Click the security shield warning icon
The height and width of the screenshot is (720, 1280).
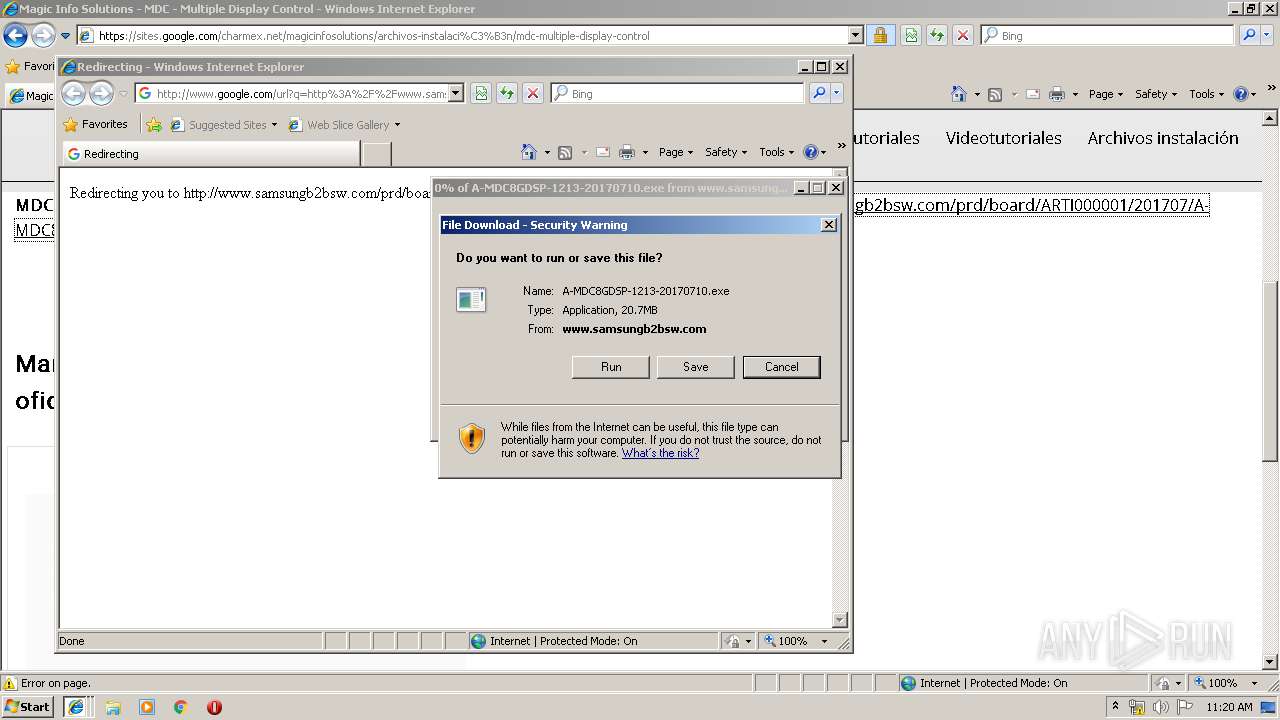click(x=472, y=438)
